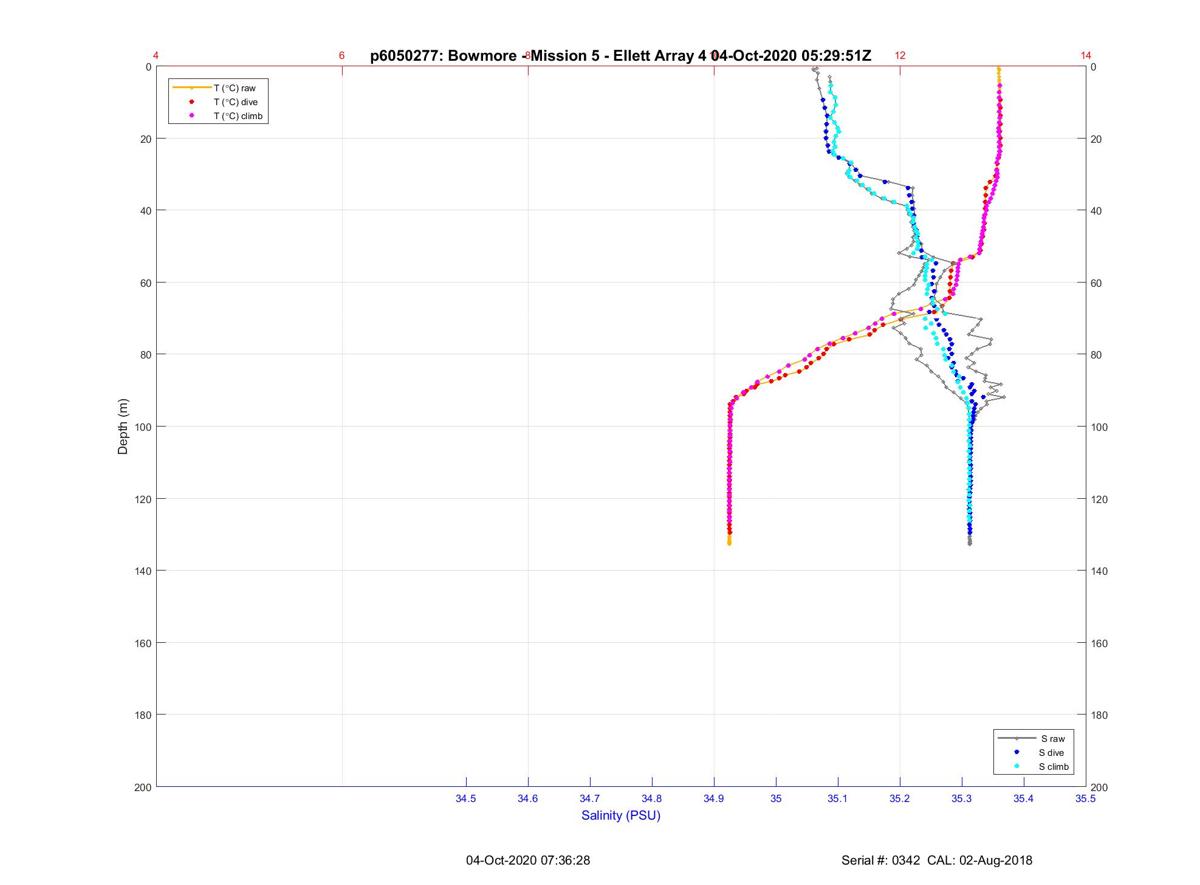Click salinity tick label '35.5'

coord(1086,799)
